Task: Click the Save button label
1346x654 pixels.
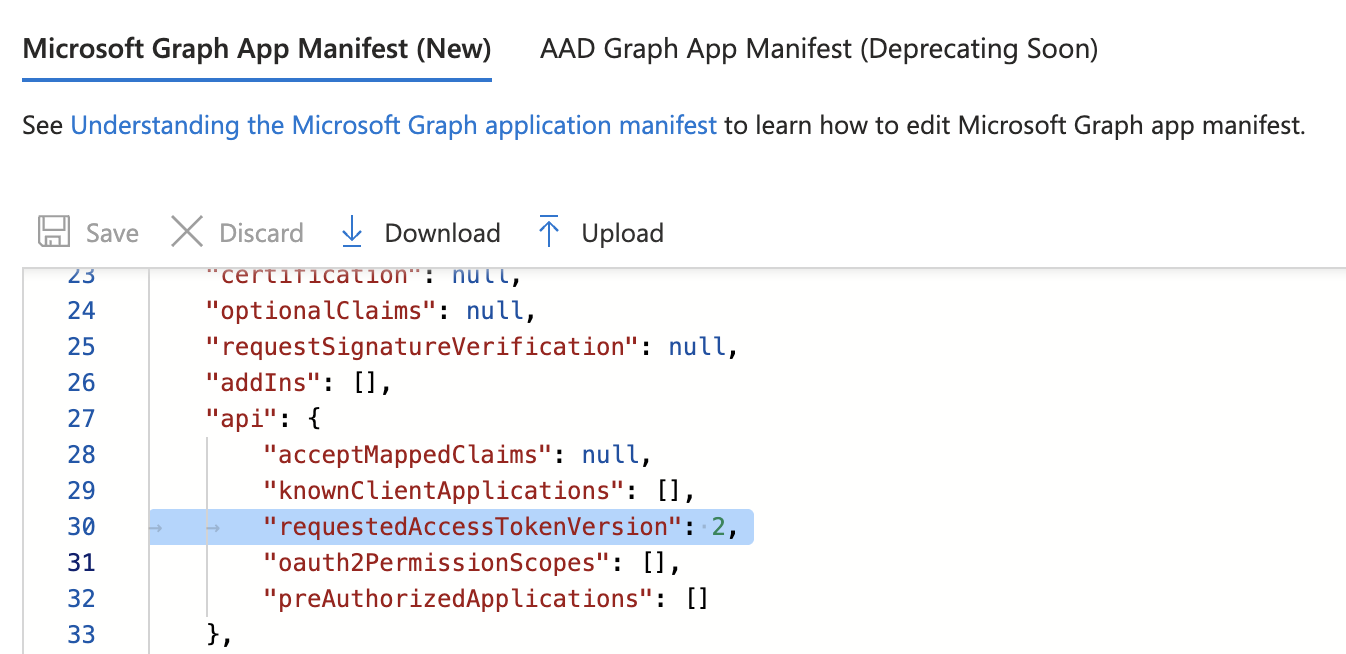Action: point(112,233)
